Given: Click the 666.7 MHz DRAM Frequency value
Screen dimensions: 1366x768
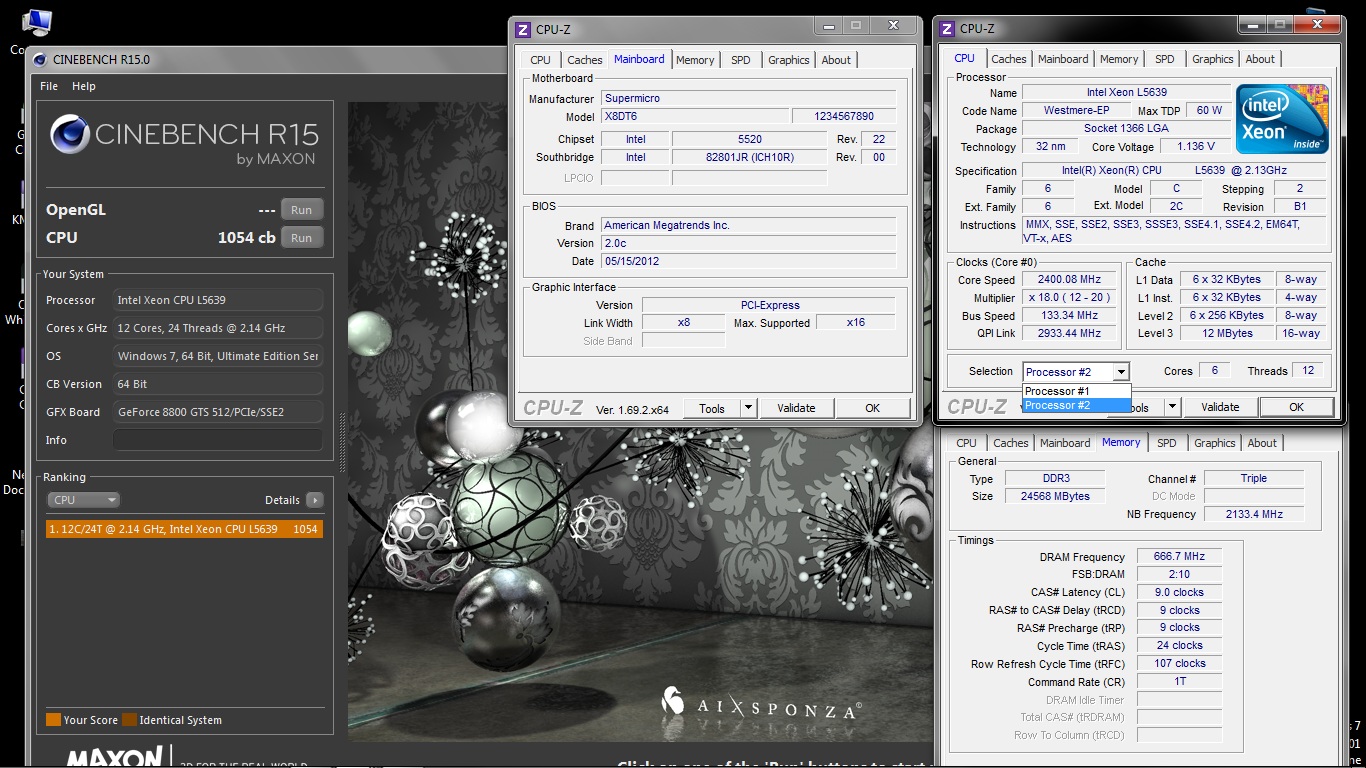Looking at the screenshot, I should point(1179,557).
